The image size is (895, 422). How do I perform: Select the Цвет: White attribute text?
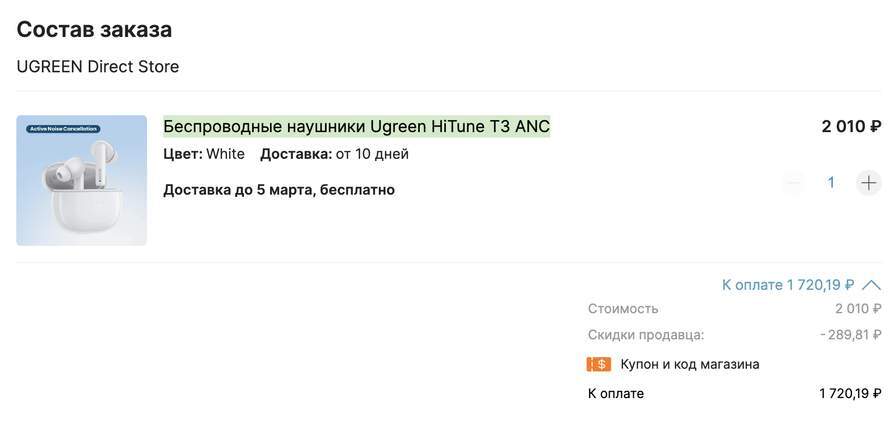(204, 154)
